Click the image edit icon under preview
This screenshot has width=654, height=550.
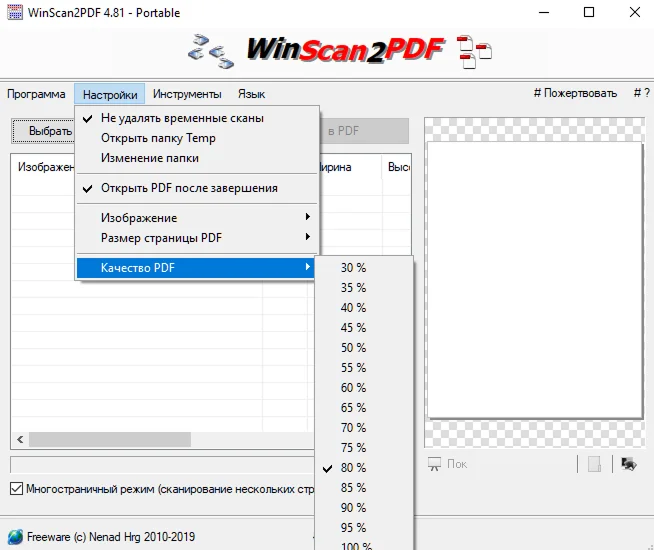pos(629,464)
